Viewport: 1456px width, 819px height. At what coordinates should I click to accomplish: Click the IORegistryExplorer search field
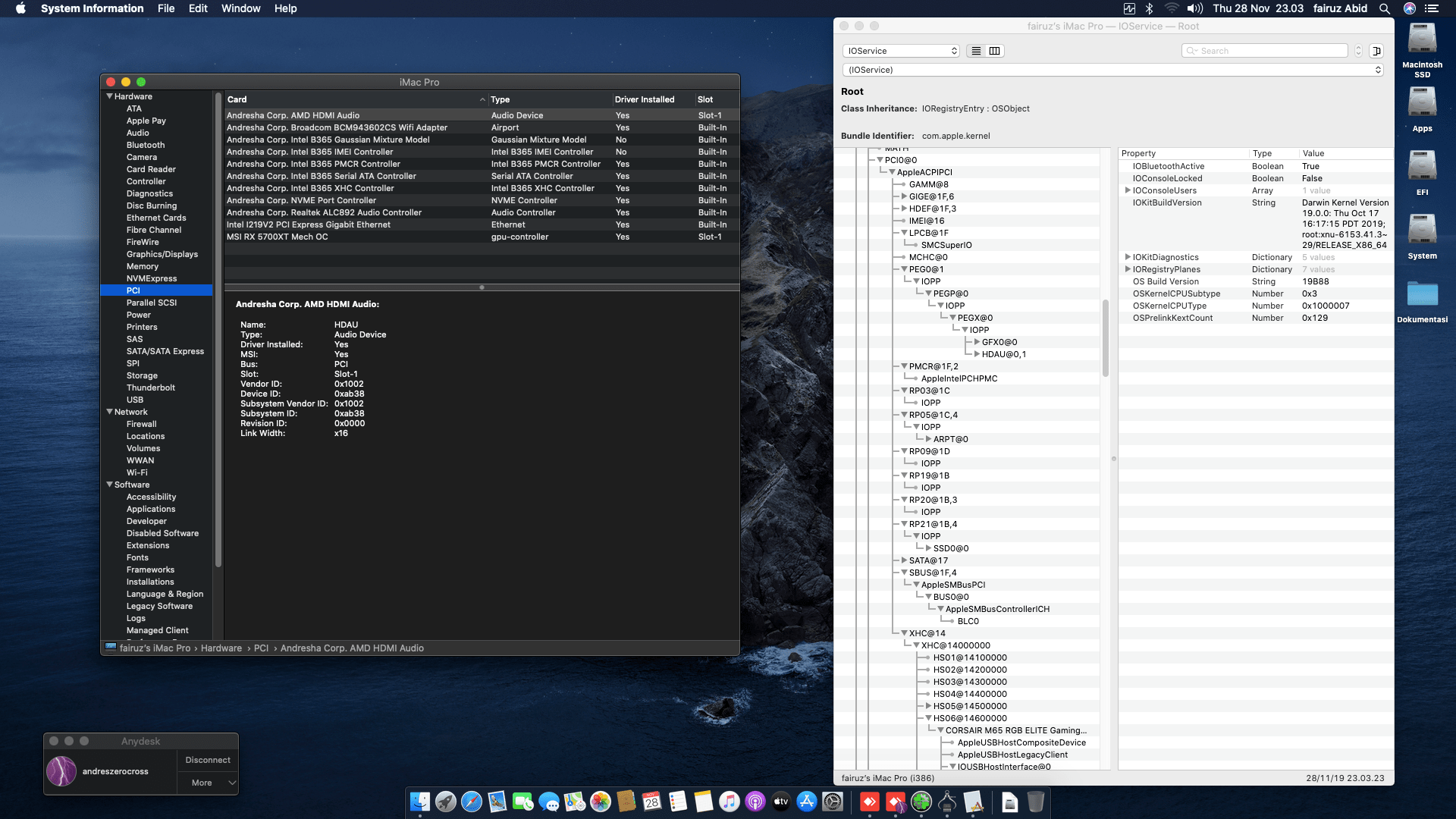click(1264, 50)
